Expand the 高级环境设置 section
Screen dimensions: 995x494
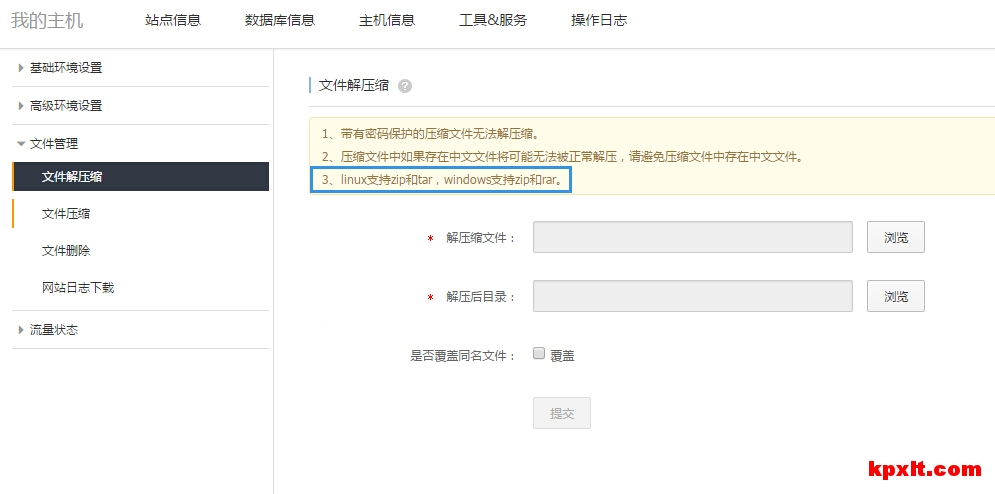coord(65,106)
